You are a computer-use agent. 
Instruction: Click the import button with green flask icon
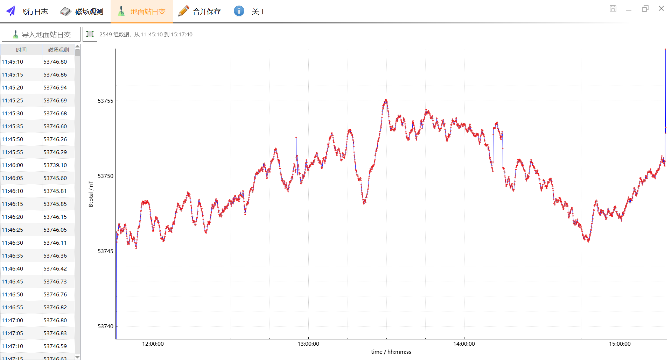coord(40,34)
